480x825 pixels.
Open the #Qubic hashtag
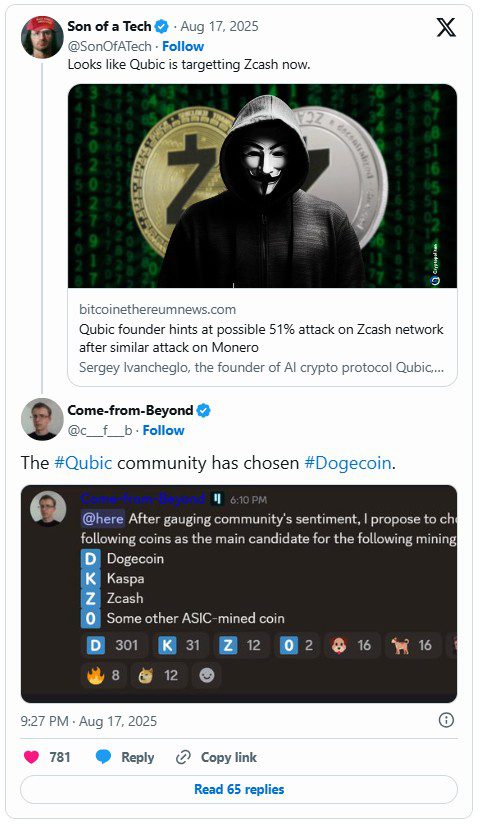pyautogui.click(x=83, y=463)
